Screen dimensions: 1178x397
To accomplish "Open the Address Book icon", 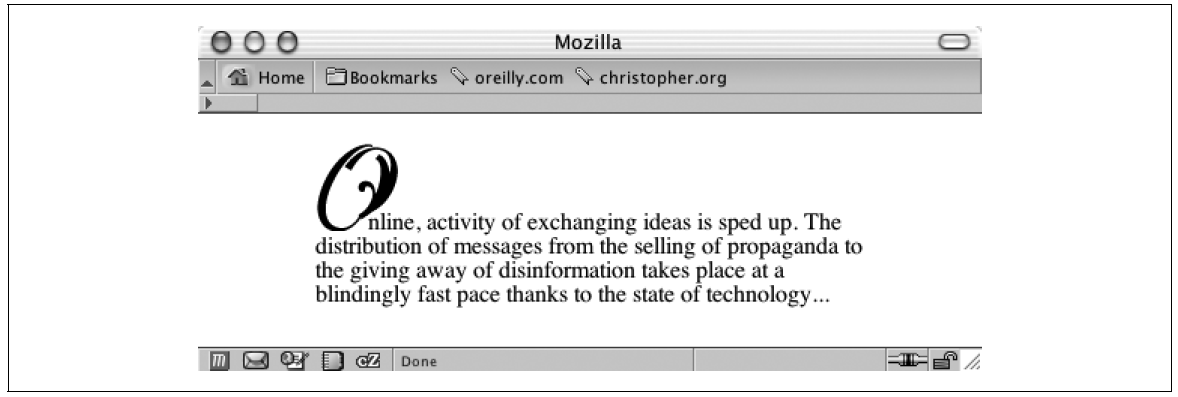I will coord(332,362).
